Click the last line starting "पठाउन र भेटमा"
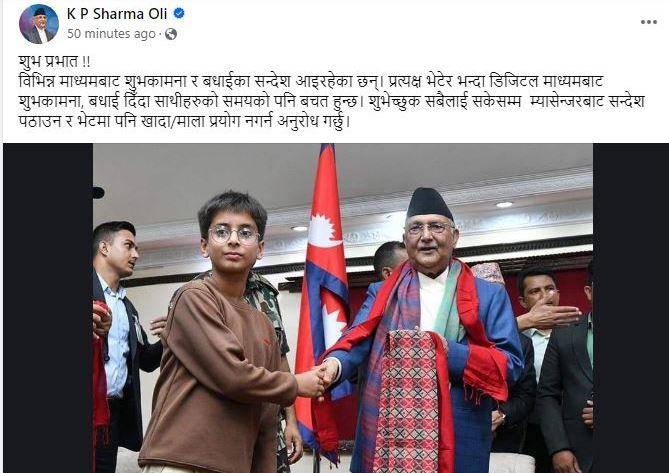 (184, 122)
